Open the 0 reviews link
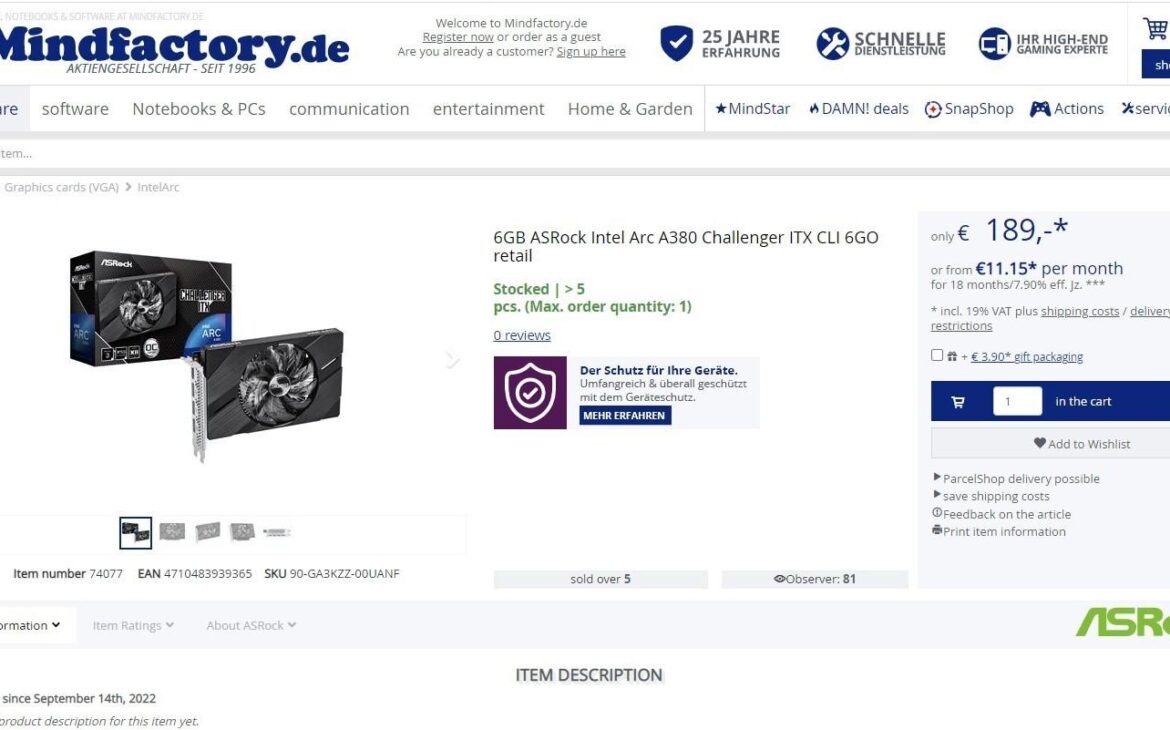Screen dimensions: 1170x730 (x=522, y=335)
